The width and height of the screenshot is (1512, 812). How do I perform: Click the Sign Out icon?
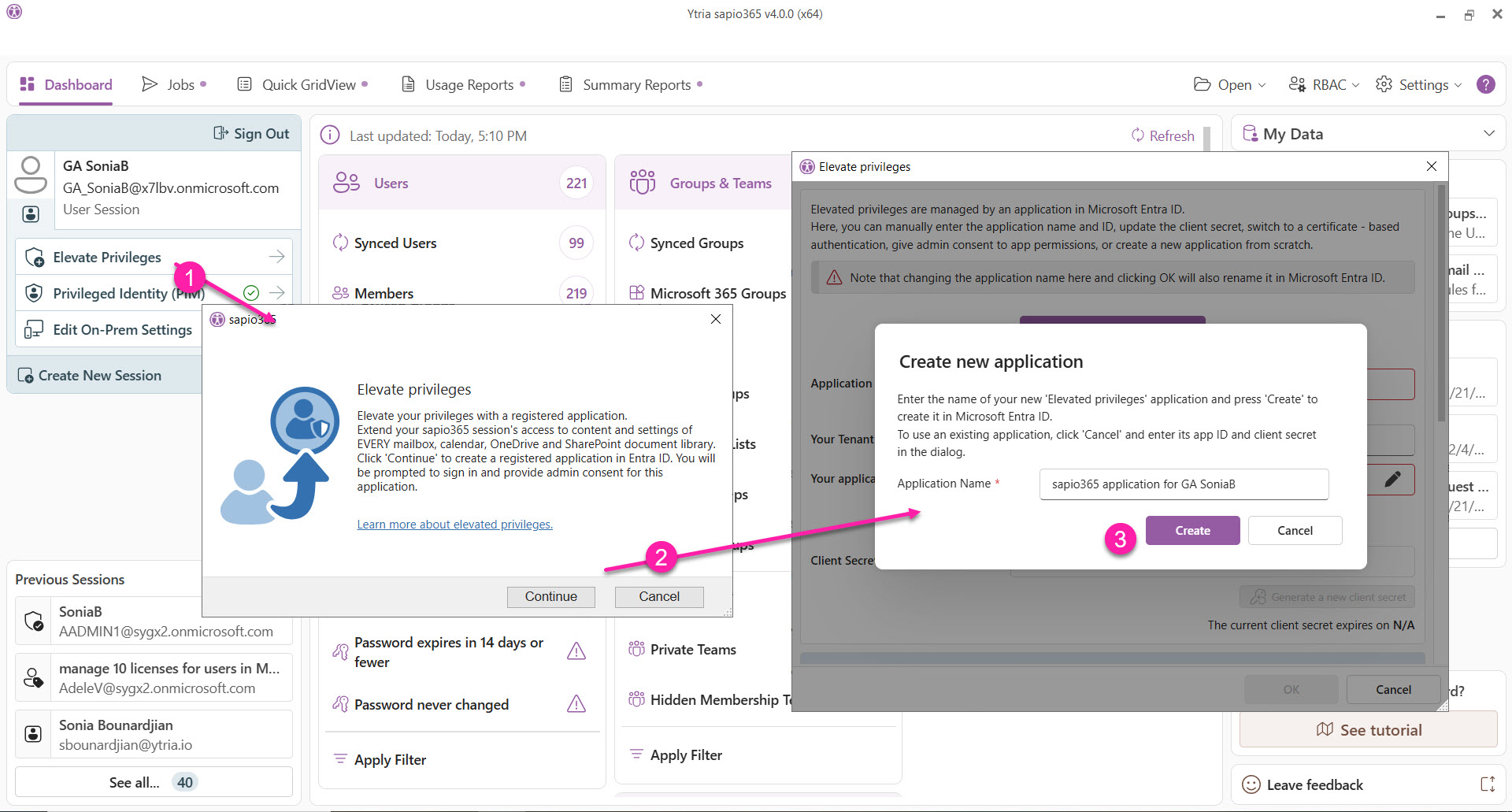pyautogui.click(x=220, y=134)
